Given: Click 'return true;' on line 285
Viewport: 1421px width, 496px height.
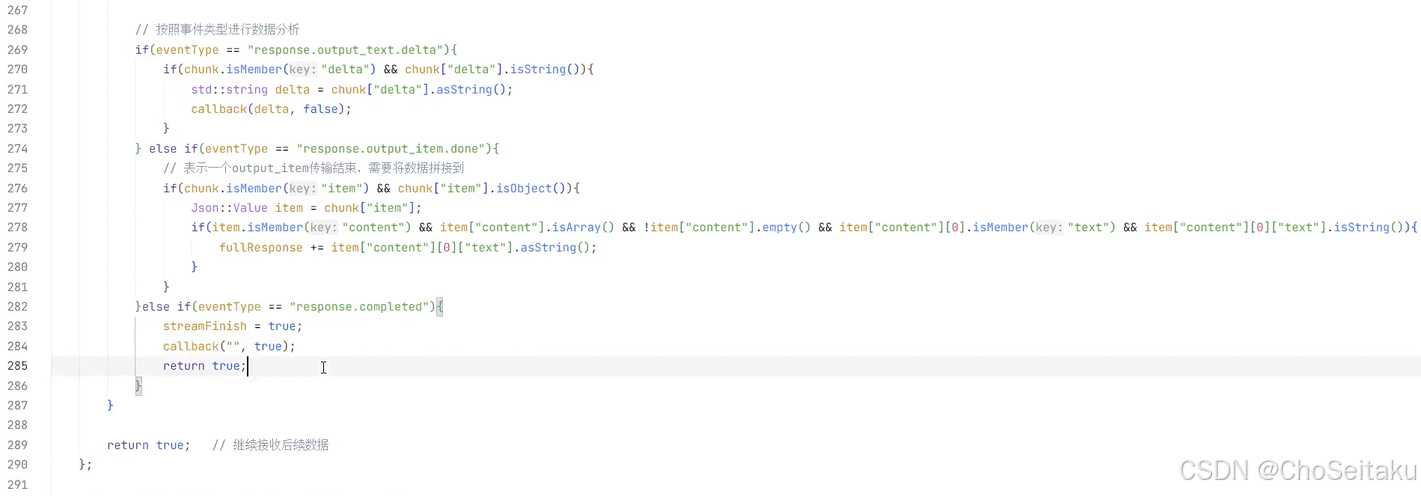Looking at the screenshot, I should (204, 366).
